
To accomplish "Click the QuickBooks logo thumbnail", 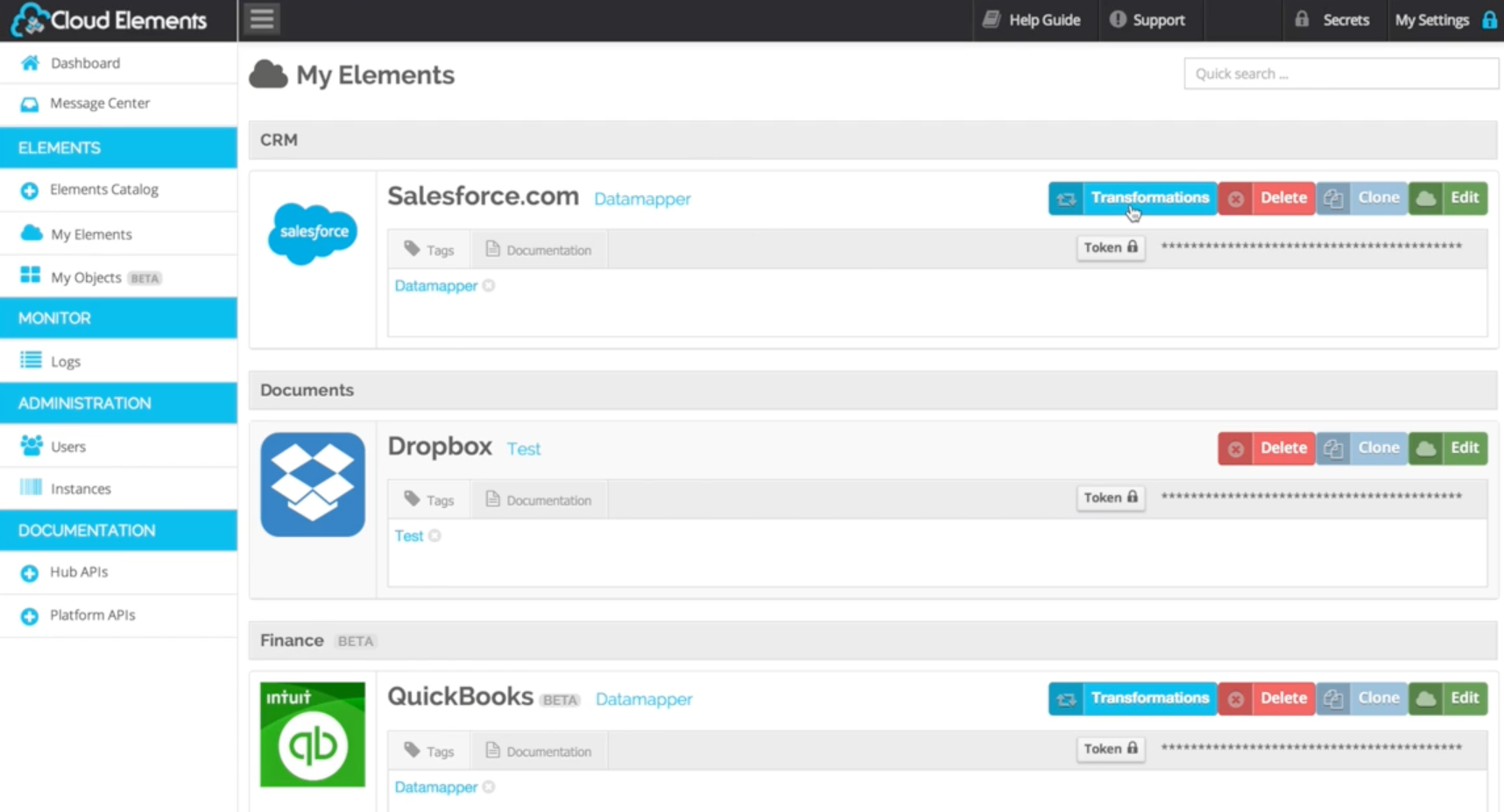I will [x=313, y=735].
